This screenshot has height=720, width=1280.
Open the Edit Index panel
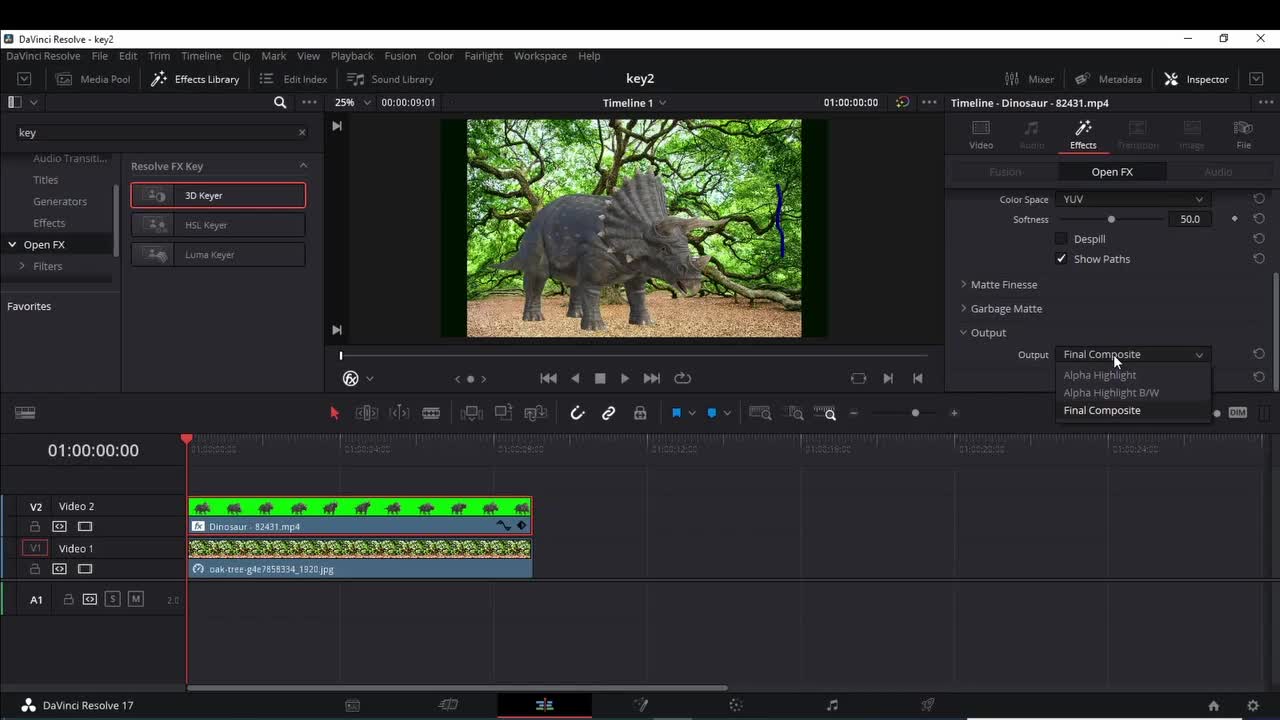coord(293,79)
